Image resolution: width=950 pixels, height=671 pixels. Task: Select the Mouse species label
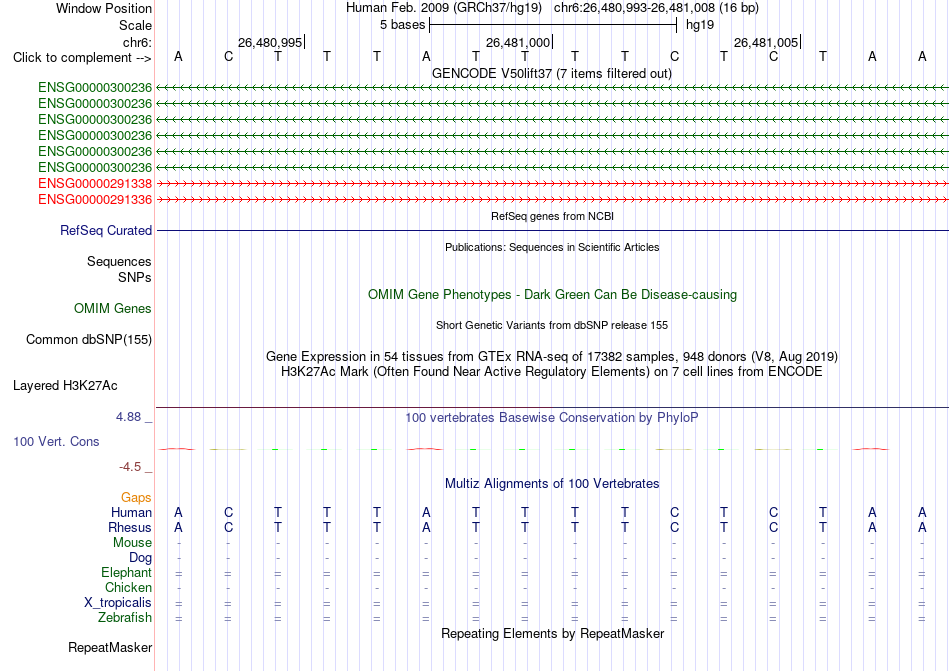coord(132,543)
